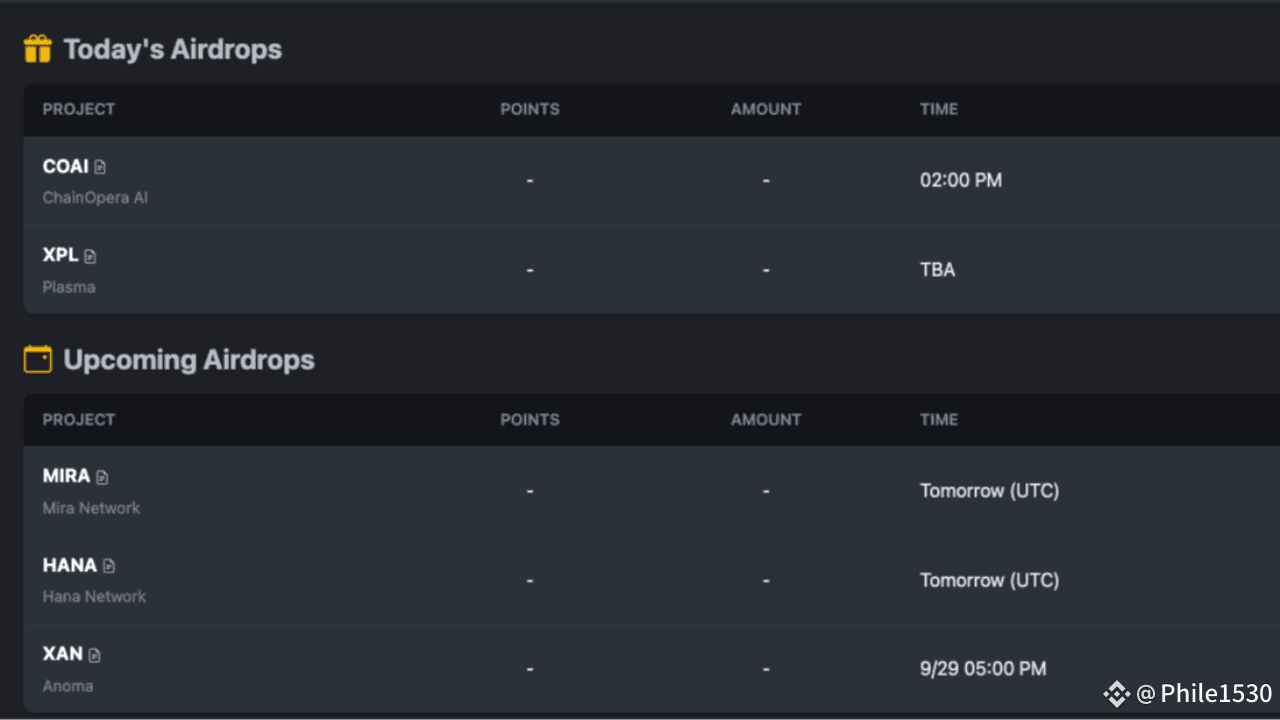1280x720 pixels.
Task: Click the document icon beside XPL
Action: (90, 257)
